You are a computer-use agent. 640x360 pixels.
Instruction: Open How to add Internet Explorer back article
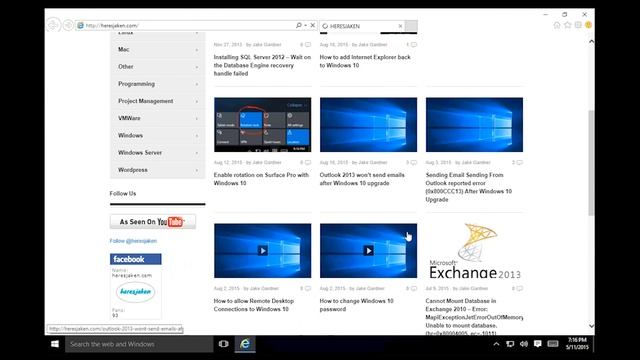(x=365, y=61)
